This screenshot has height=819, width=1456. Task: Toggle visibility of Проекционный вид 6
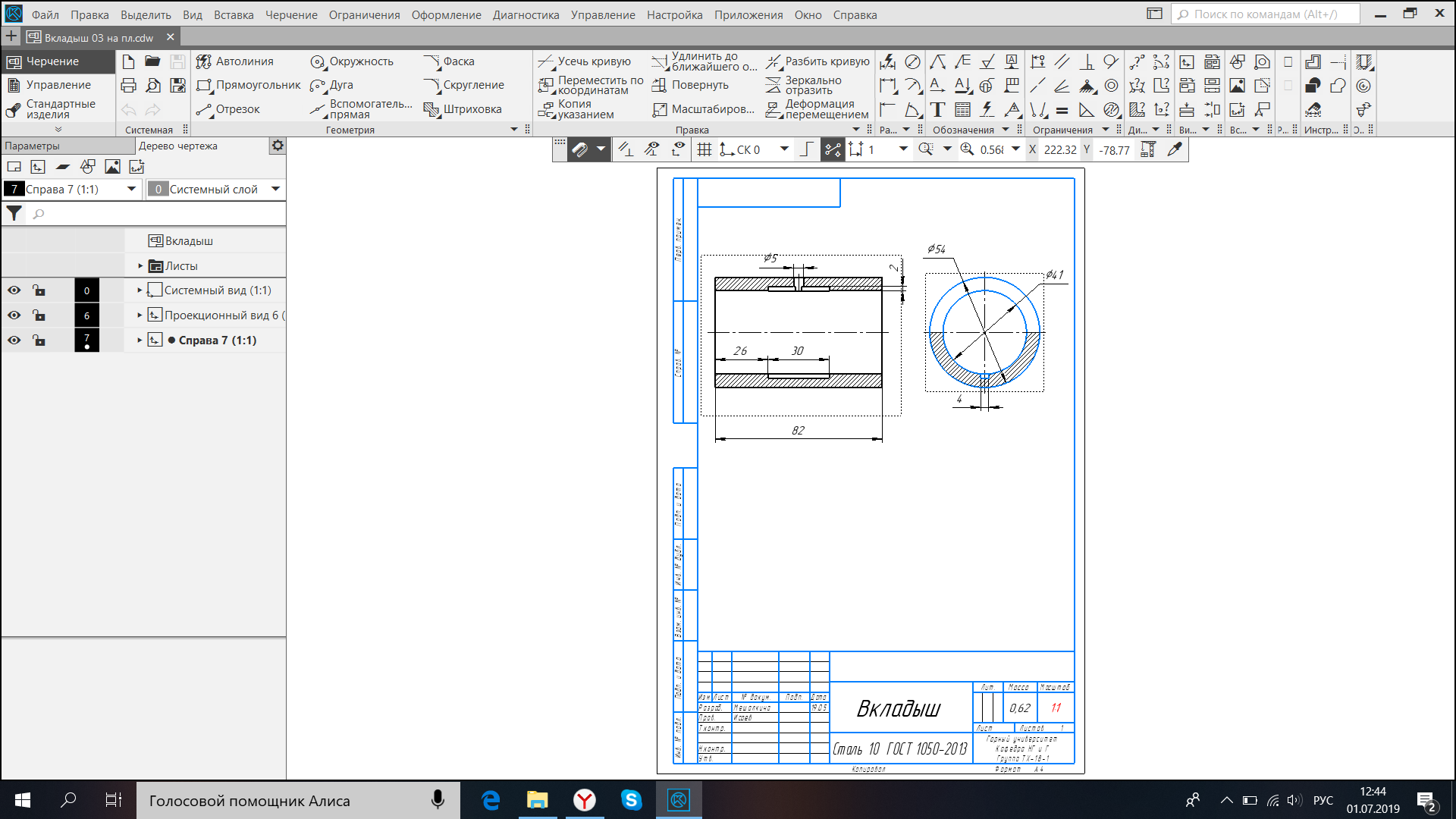point(14,315)
